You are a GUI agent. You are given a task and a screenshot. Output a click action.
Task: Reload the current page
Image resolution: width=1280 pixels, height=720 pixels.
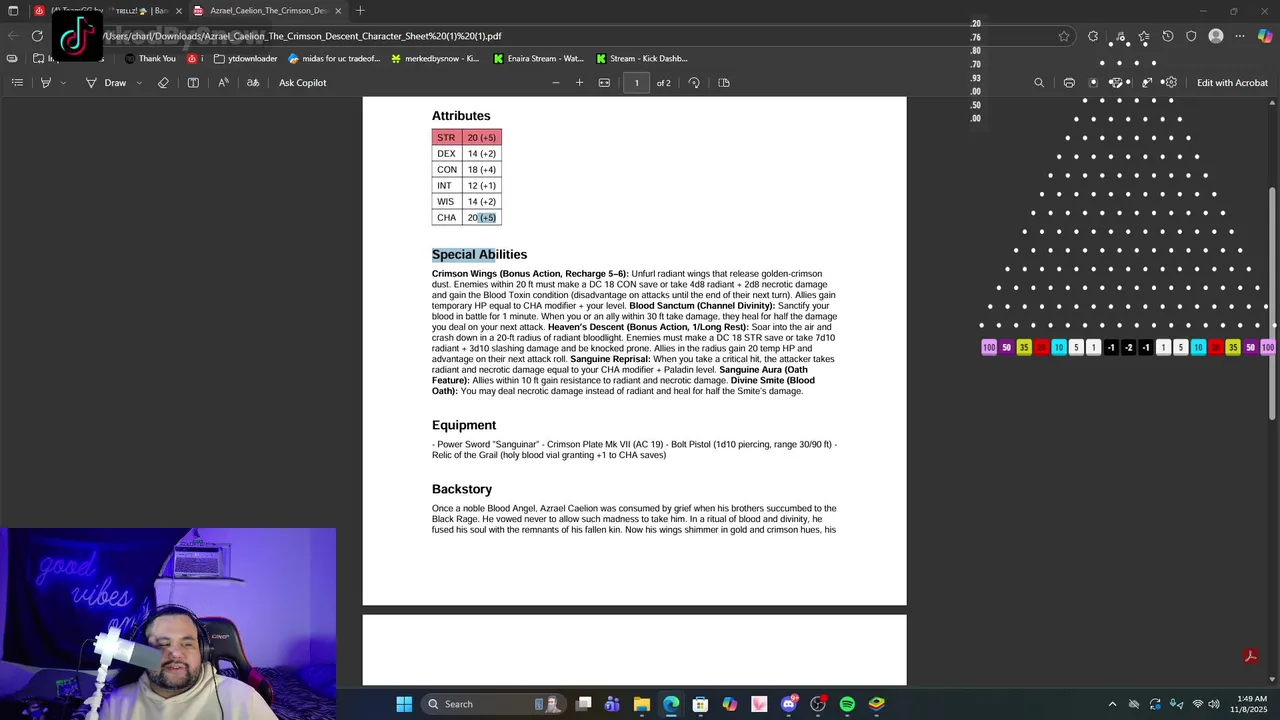pos(37,36)
